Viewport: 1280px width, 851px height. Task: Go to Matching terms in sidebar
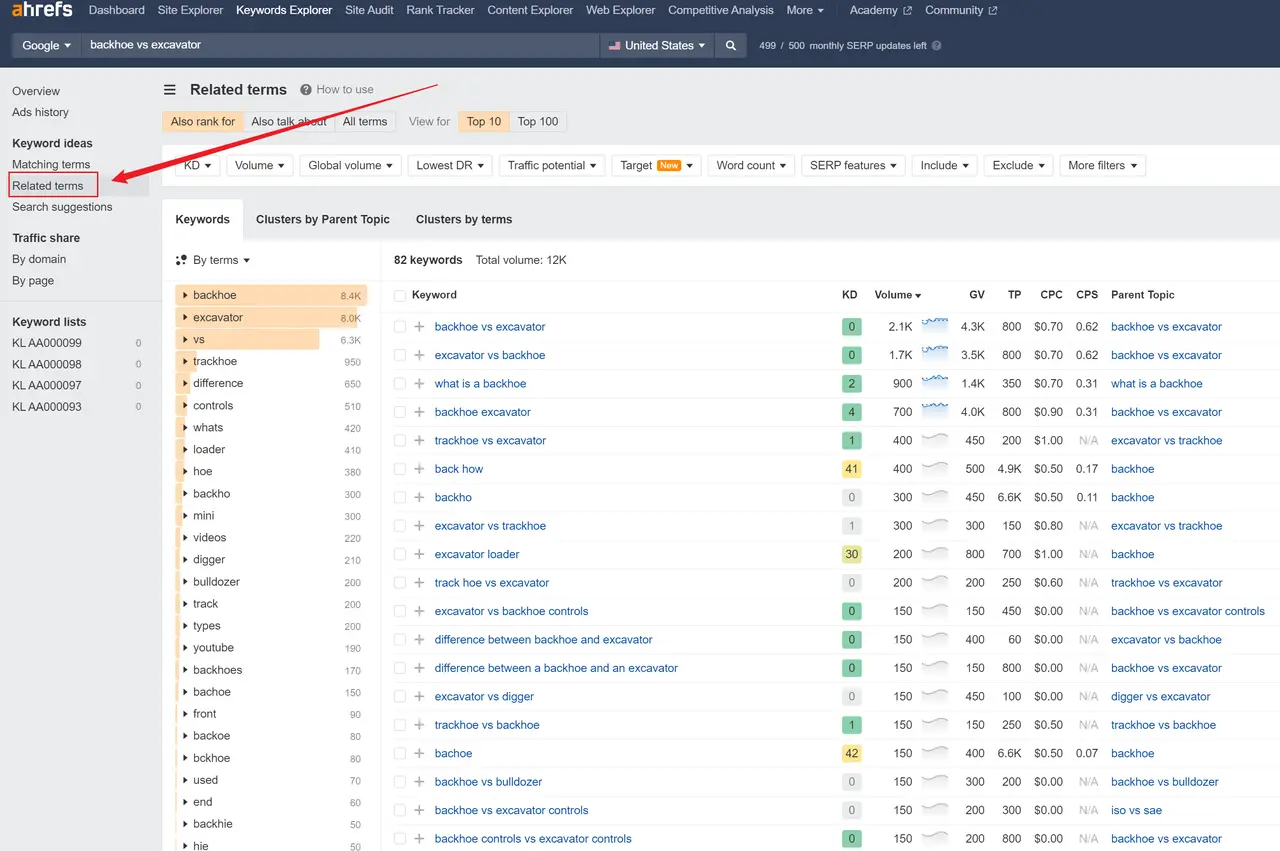51,165
